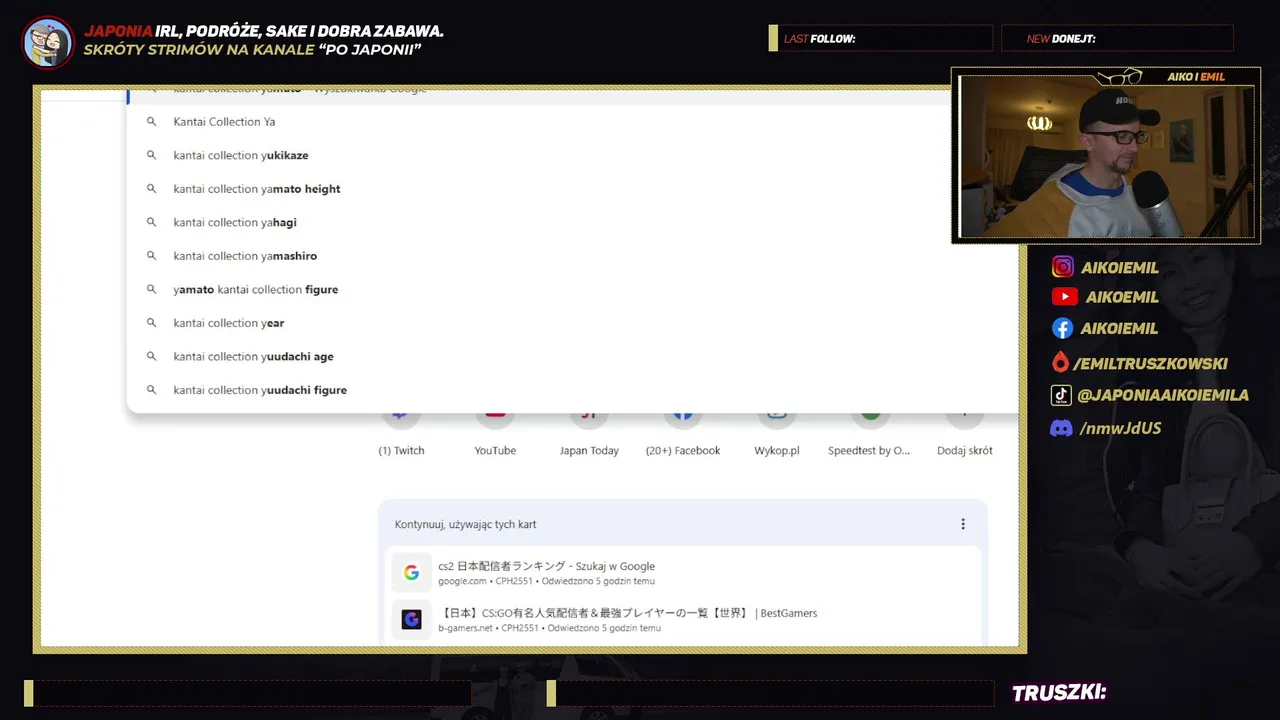Pick "kantai collection yahagi" suggestion

tap(573, 222)
